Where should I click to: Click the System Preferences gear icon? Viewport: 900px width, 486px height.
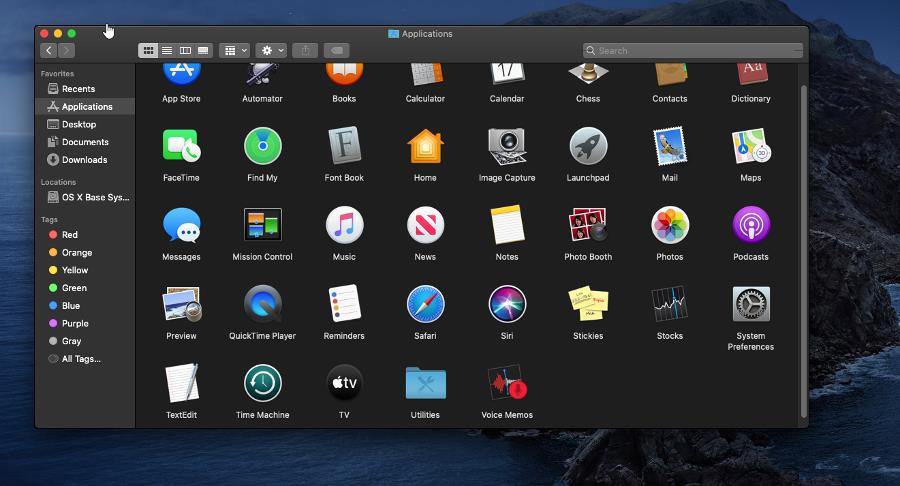751,304
